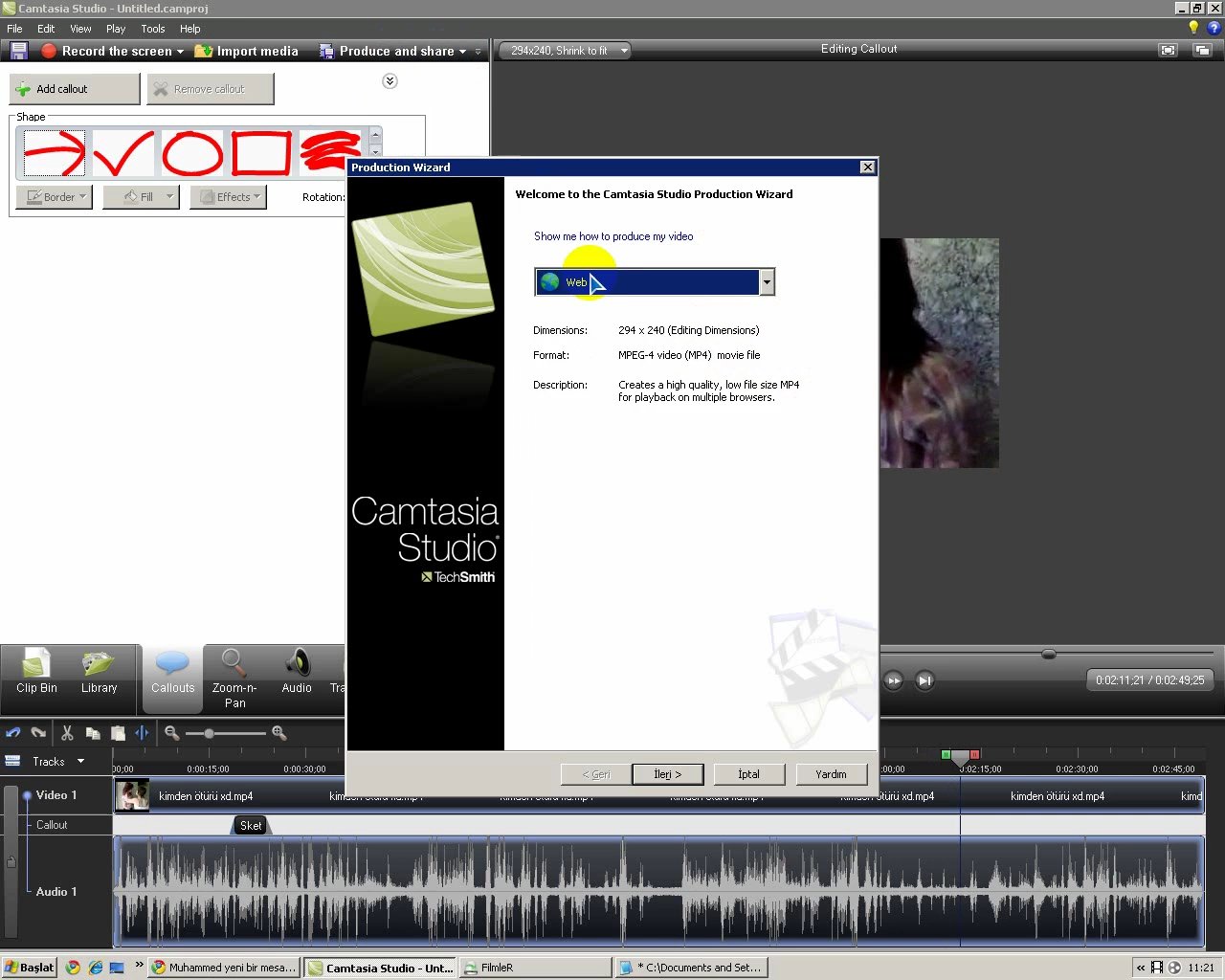Toggle the Audio 1 track lock icon
The height and width of the screenshot is (980, 1225).
11,861
